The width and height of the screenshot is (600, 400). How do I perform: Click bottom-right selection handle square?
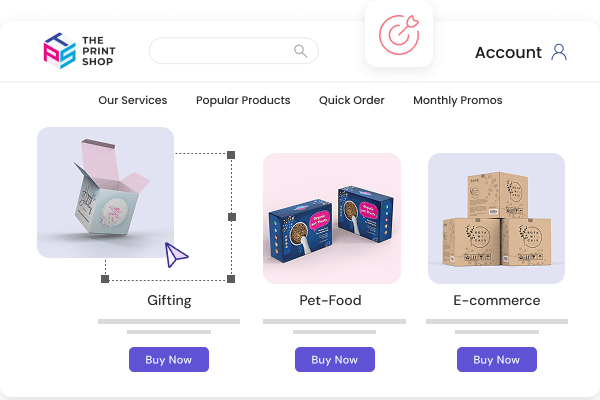tap(231, 279)
